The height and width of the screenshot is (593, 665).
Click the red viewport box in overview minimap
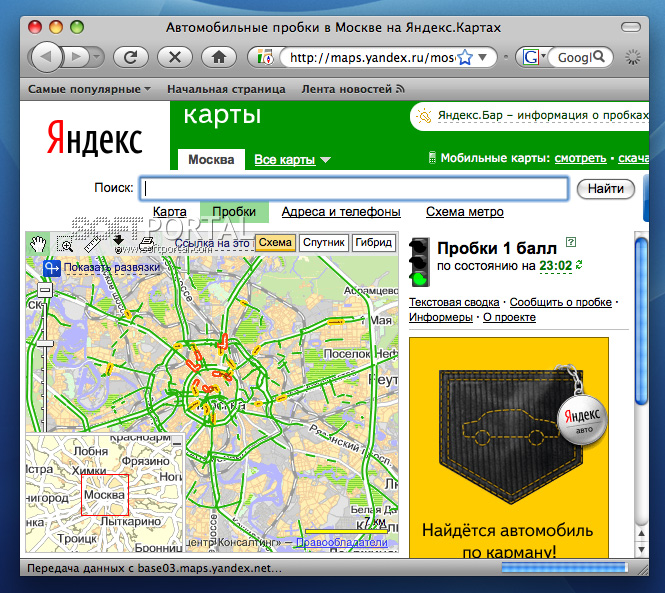(x=105, y=495)
